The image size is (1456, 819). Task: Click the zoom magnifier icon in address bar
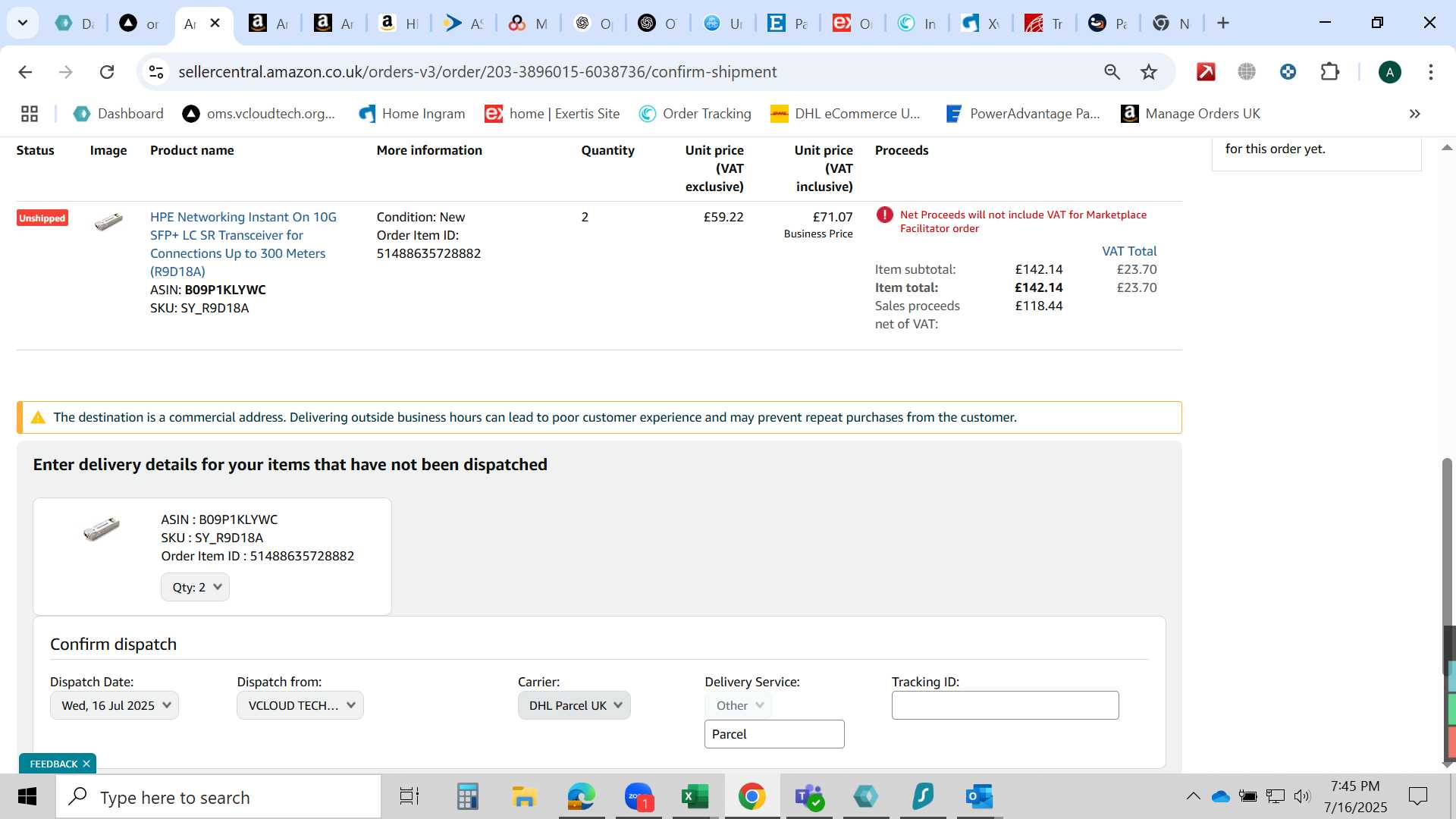click(1112, 72)
